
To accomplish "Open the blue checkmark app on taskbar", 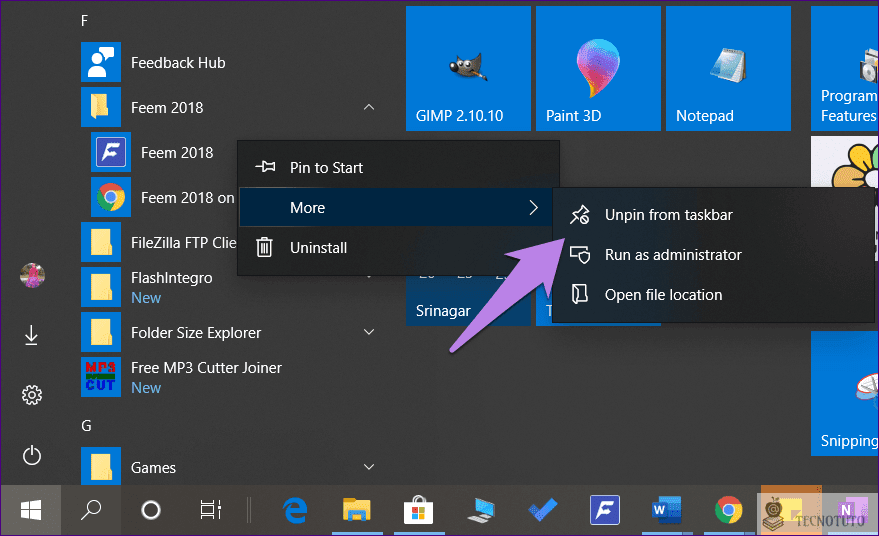I will (x=543, y=510).
